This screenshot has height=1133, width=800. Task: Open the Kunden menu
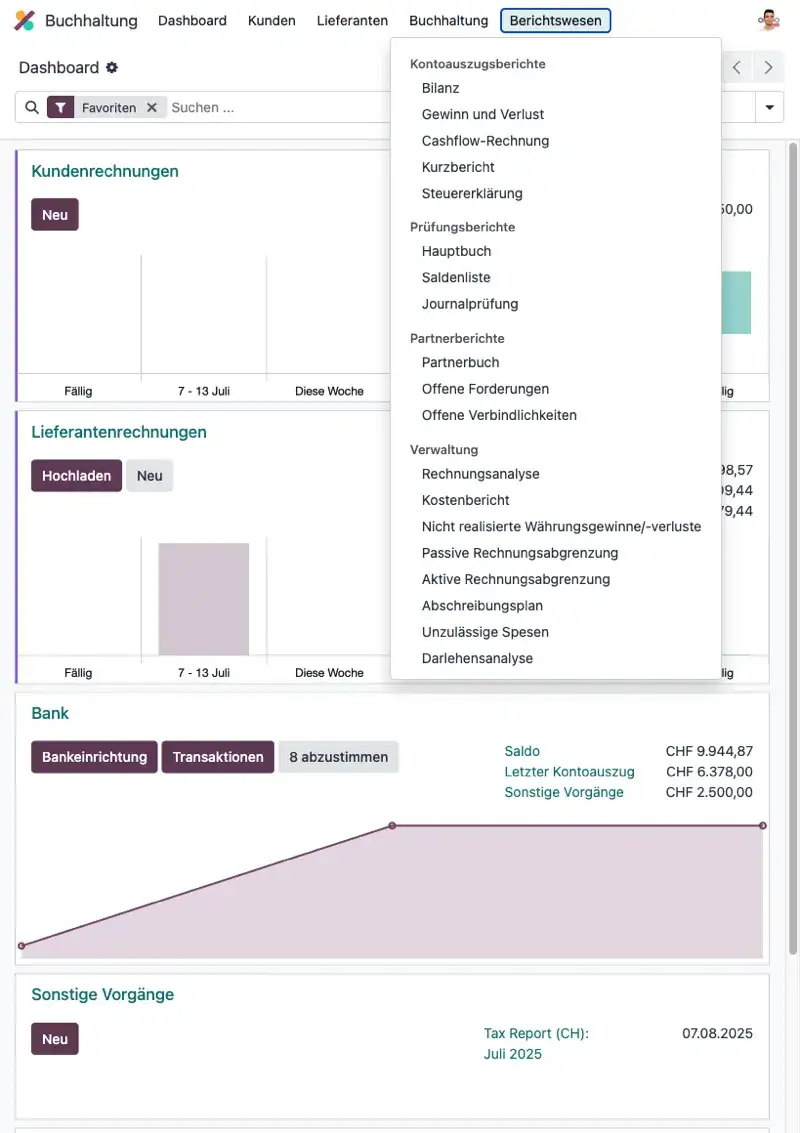click(271, 20)
